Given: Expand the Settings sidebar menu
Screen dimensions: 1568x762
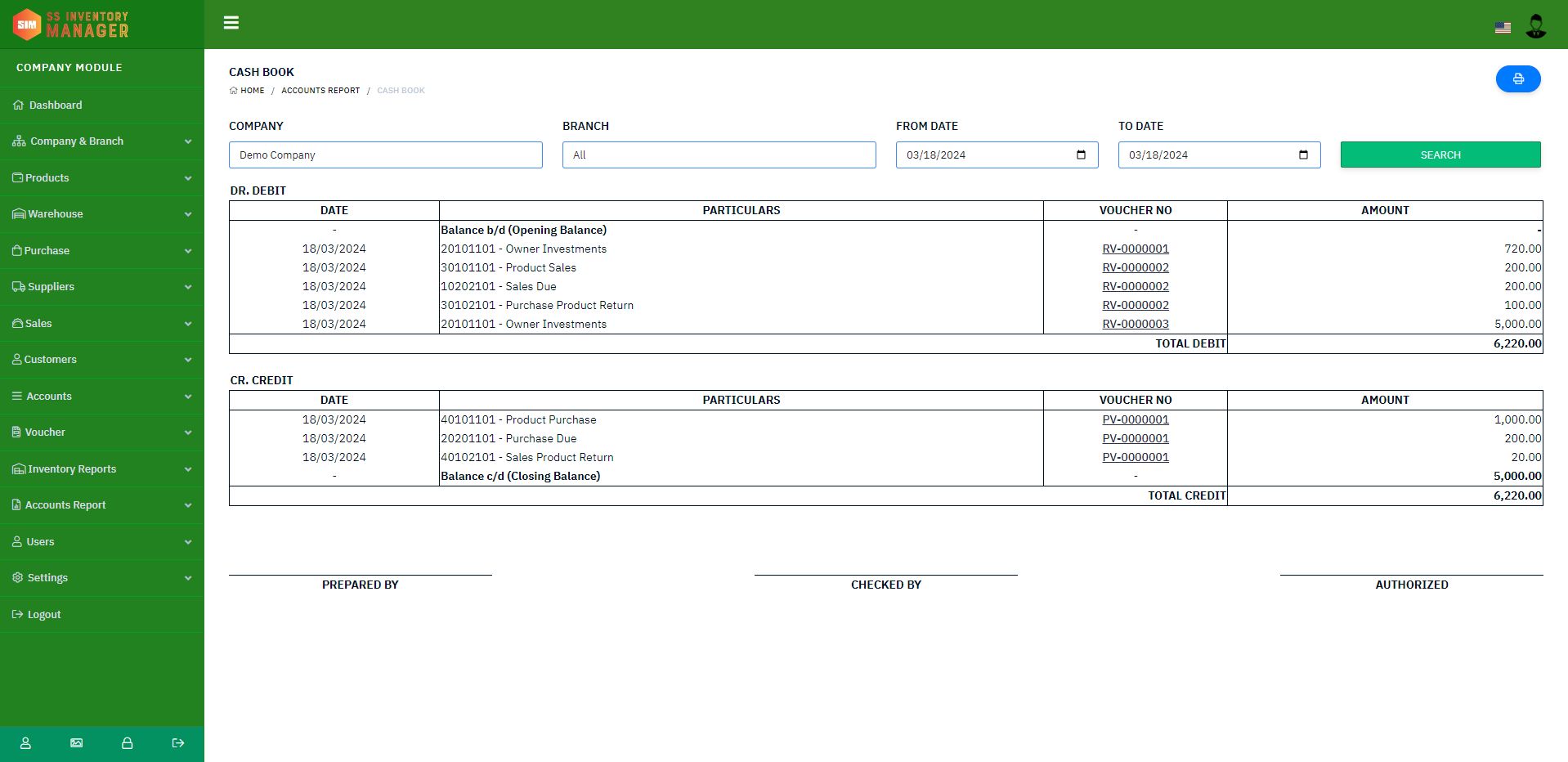Looking at the screenshot, I should point(102,578).
